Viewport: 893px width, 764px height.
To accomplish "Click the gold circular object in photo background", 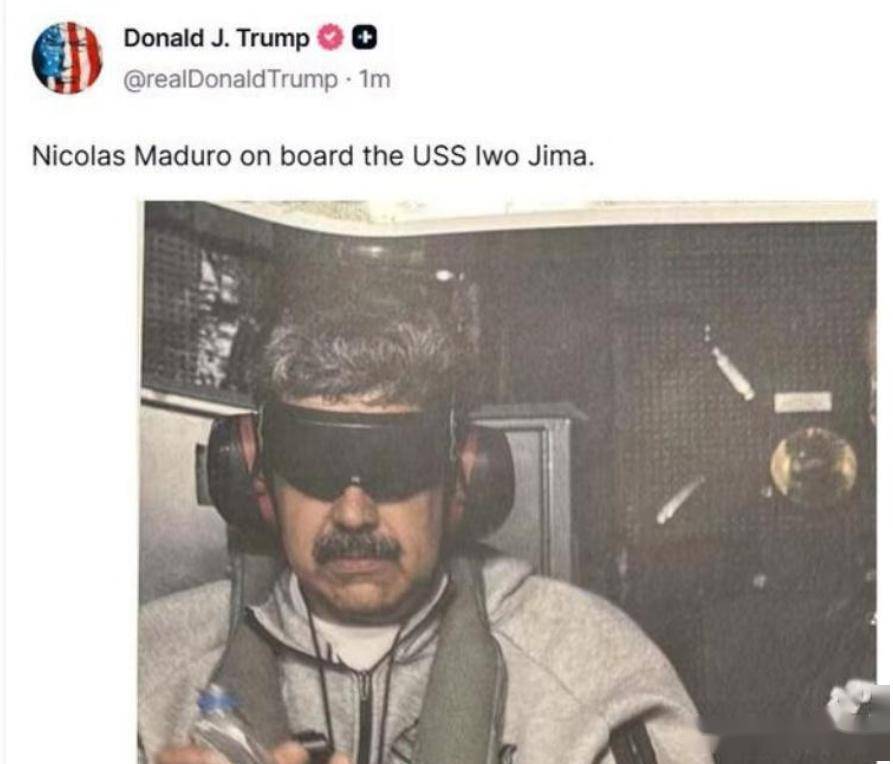I will coord(814,463).
